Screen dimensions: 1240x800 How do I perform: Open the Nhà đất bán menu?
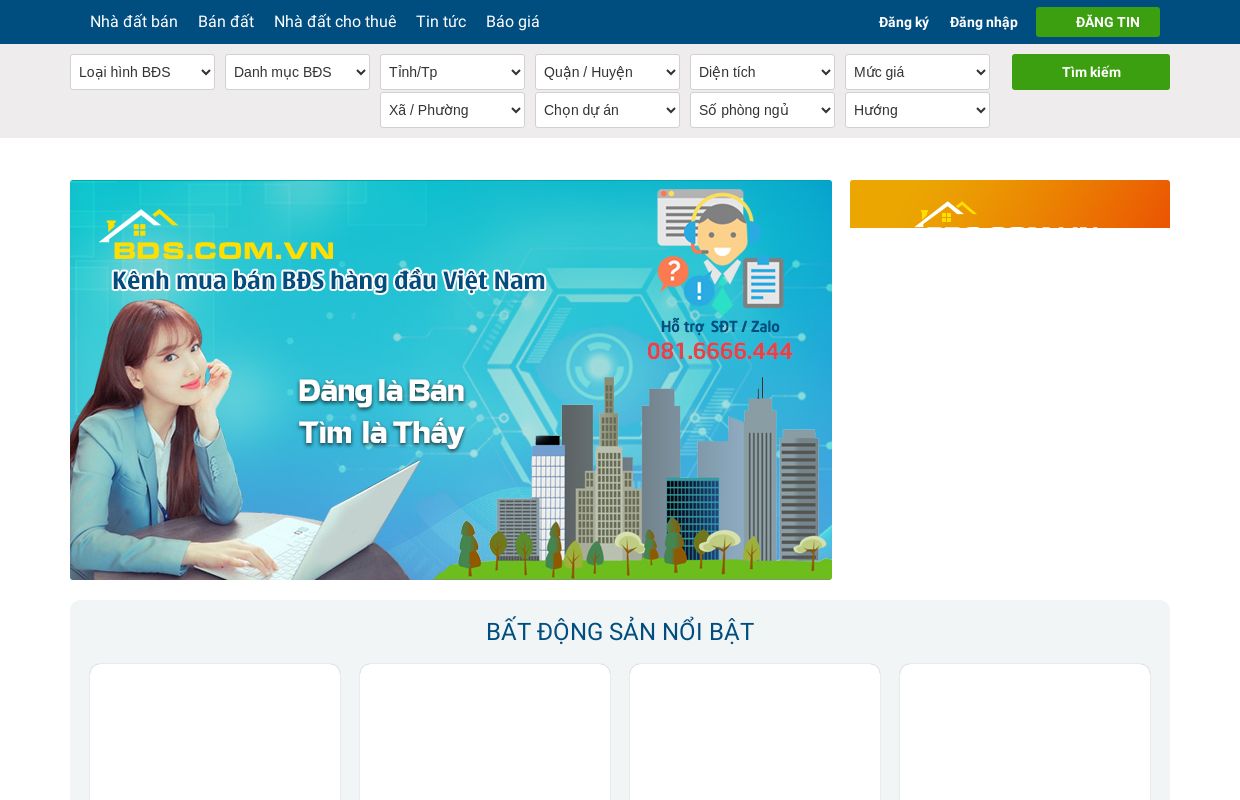[x=134, y=21]
